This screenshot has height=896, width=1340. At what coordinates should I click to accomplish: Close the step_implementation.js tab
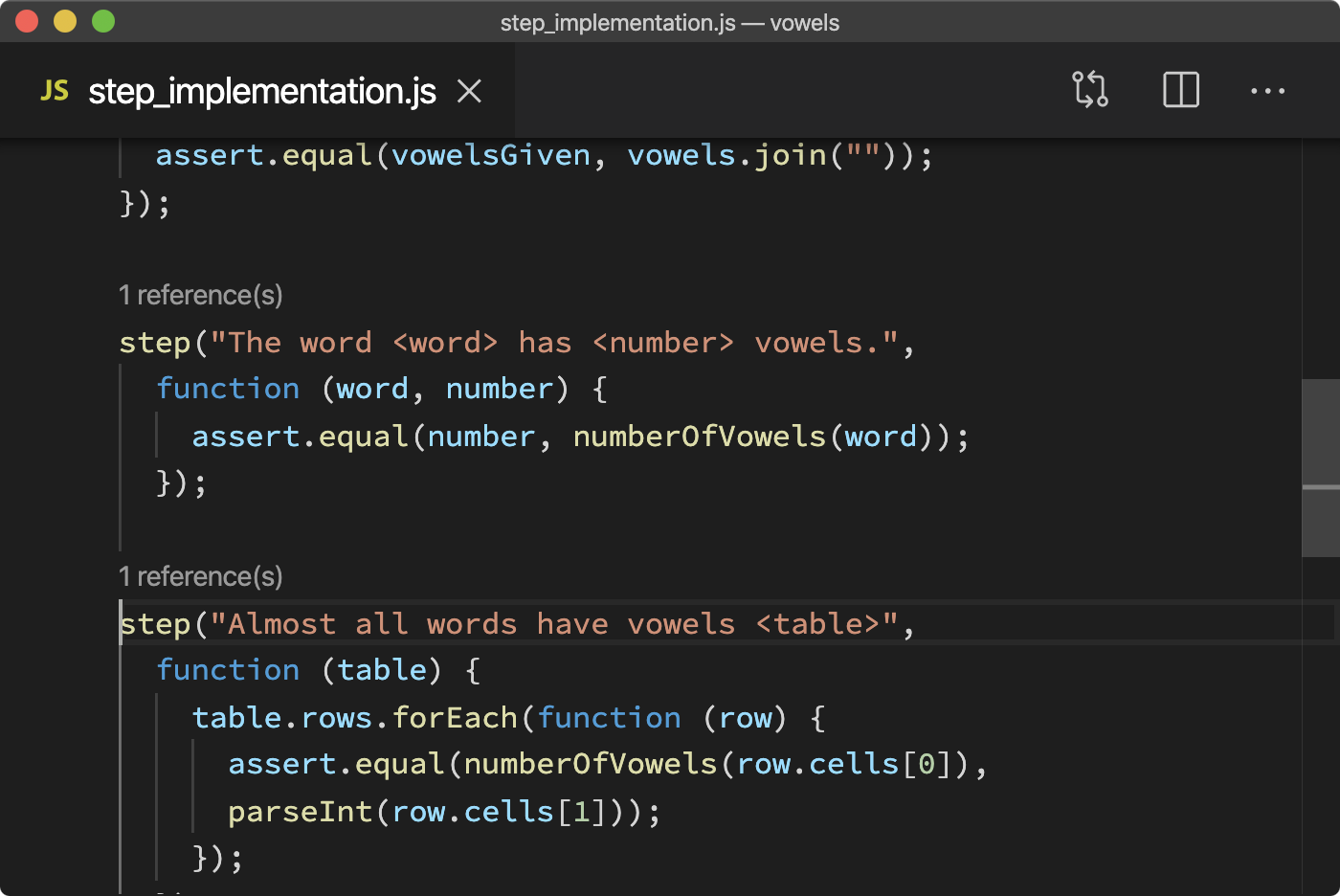(469, 91)
